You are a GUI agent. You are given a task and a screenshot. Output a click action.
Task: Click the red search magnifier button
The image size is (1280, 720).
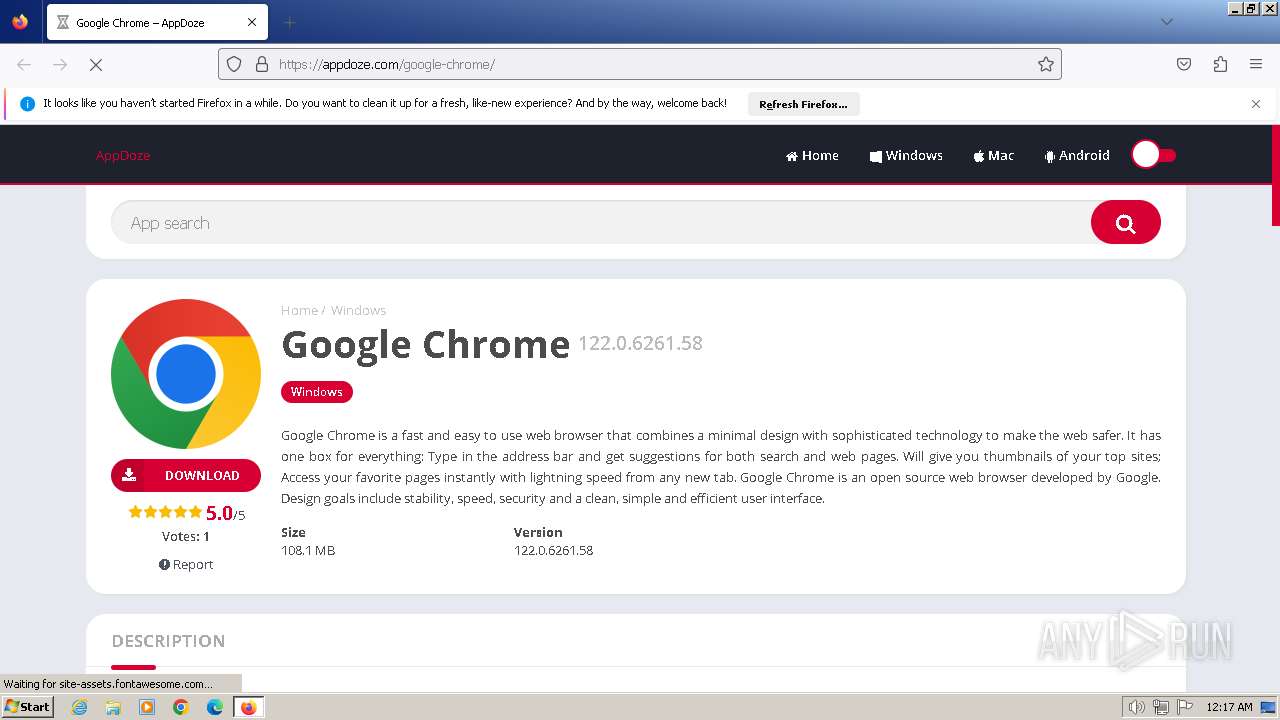pos(1126,222)
